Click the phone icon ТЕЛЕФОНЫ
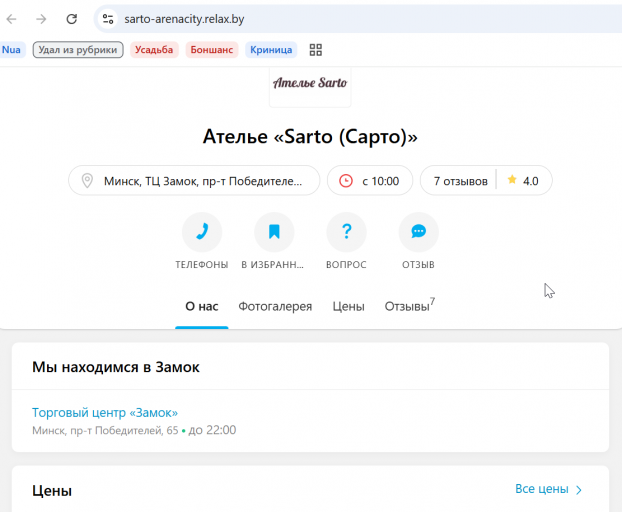 [x=202, y=232]
